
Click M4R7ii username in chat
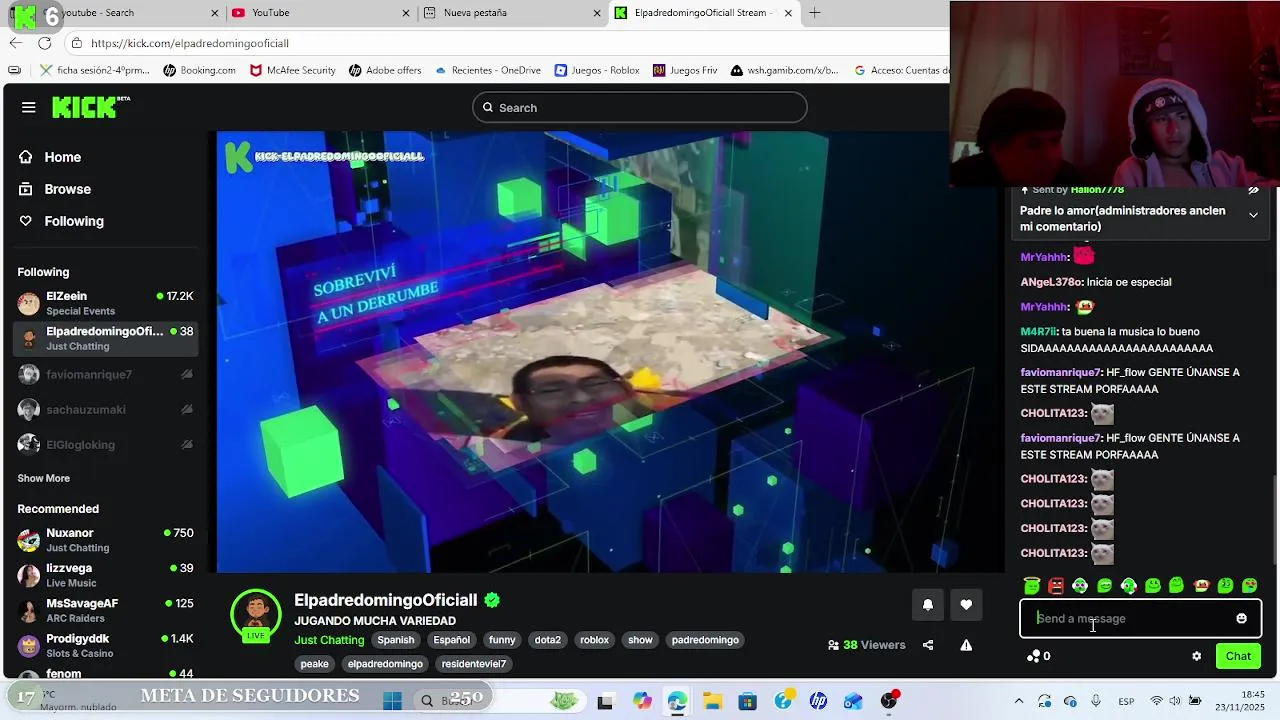pos(1038,332)
